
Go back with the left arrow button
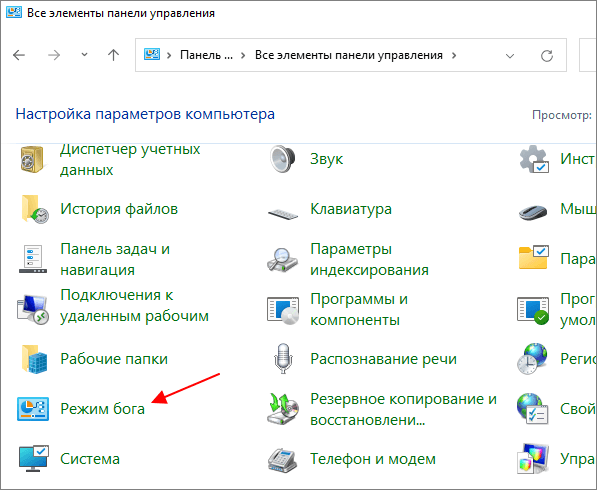(x=19, y=55)
